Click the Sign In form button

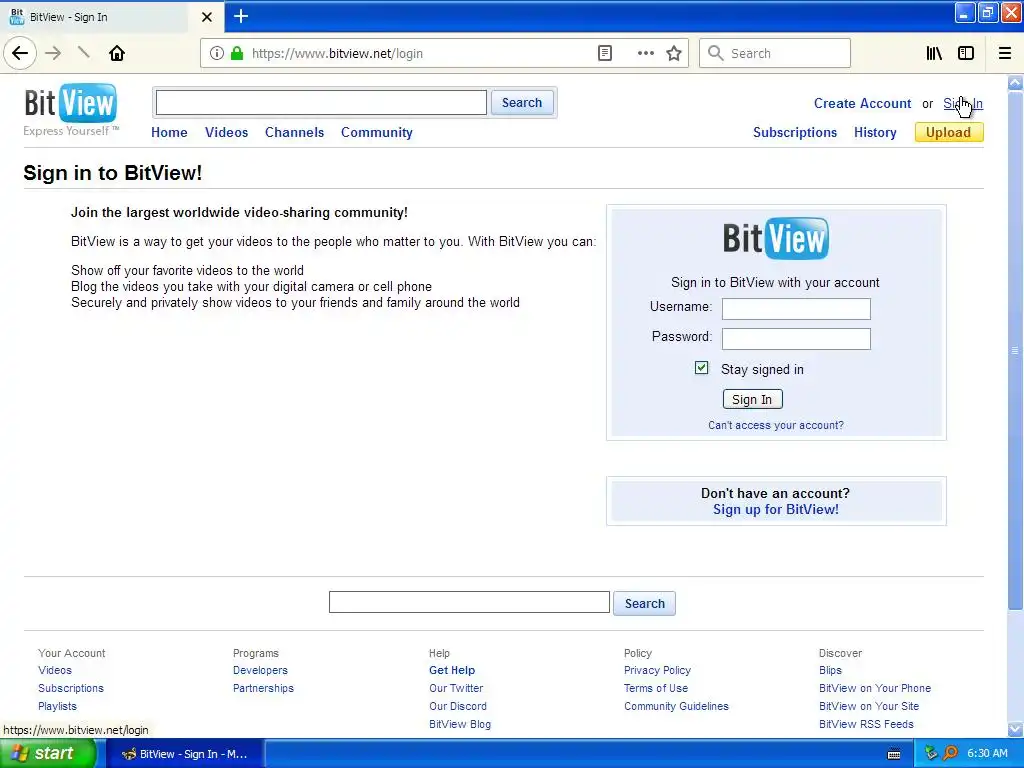click(x=752, y=399)
